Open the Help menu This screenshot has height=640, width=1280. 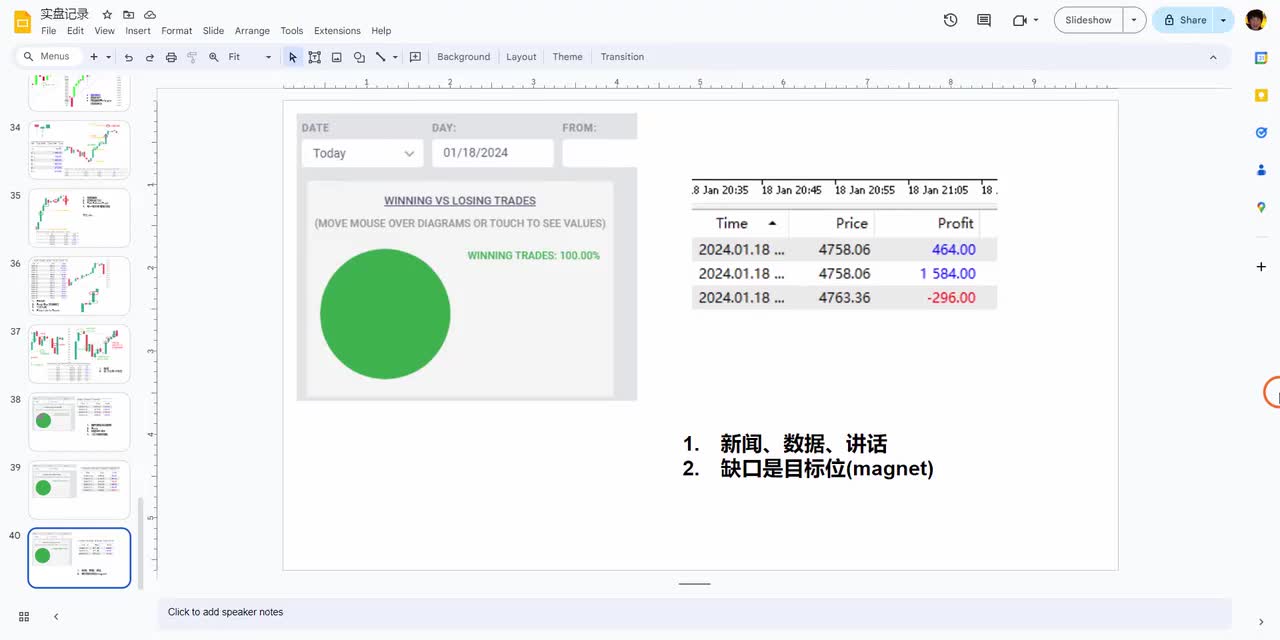(381, 31)
